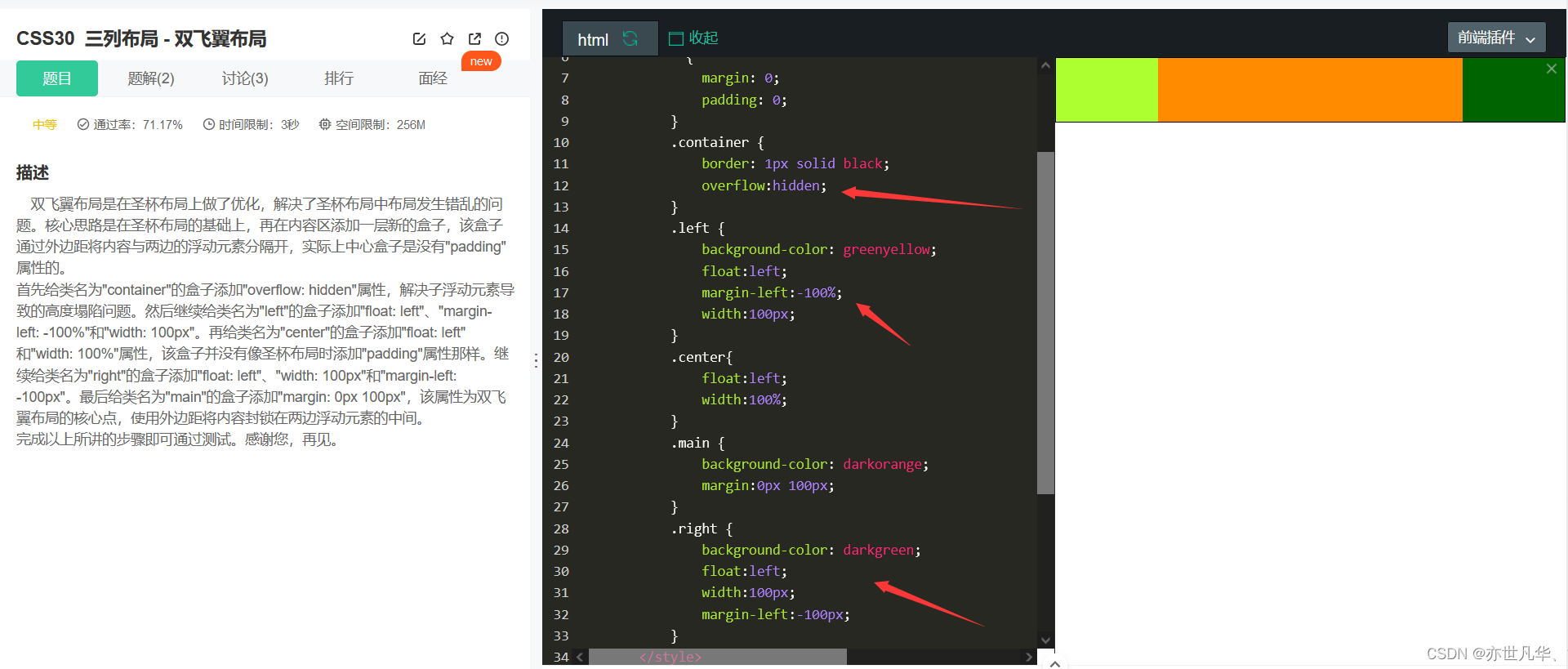Open the share external-link icon
Viewport: 1568px width, 669px height.
click(474, 38)
